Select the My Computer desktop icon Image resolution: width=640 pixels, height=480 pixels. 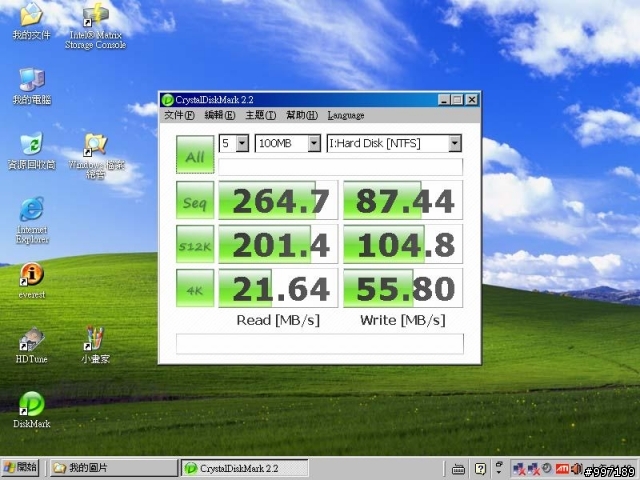click(32, 80)
